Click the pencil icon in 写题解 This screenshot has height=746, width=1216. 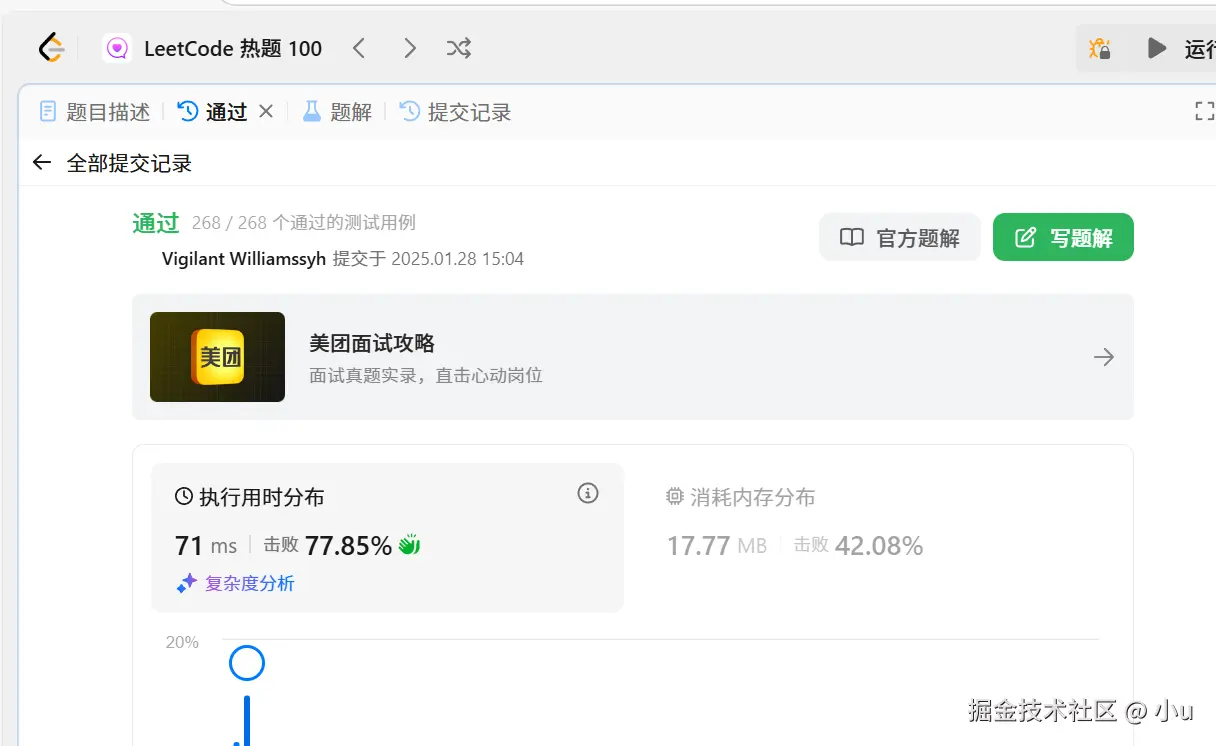pyautogui.click(x=1026, y=237)
